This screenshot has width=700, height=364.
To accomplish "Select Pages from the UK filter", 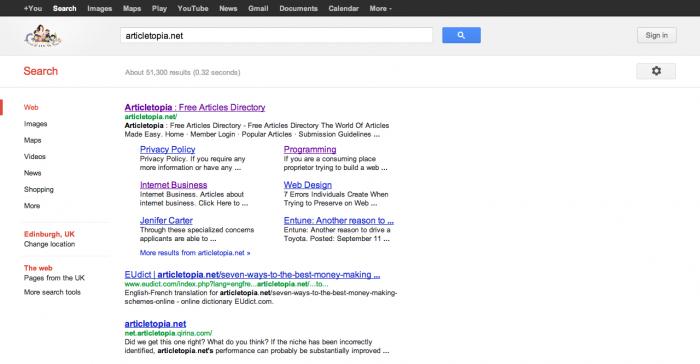I will 54,278.
